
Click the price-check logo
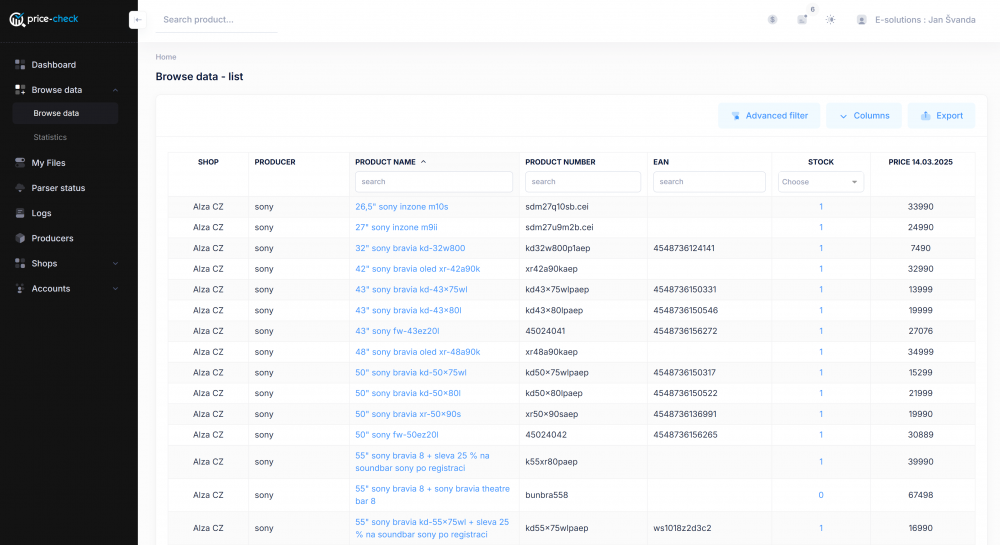click(x=44, y=19)
